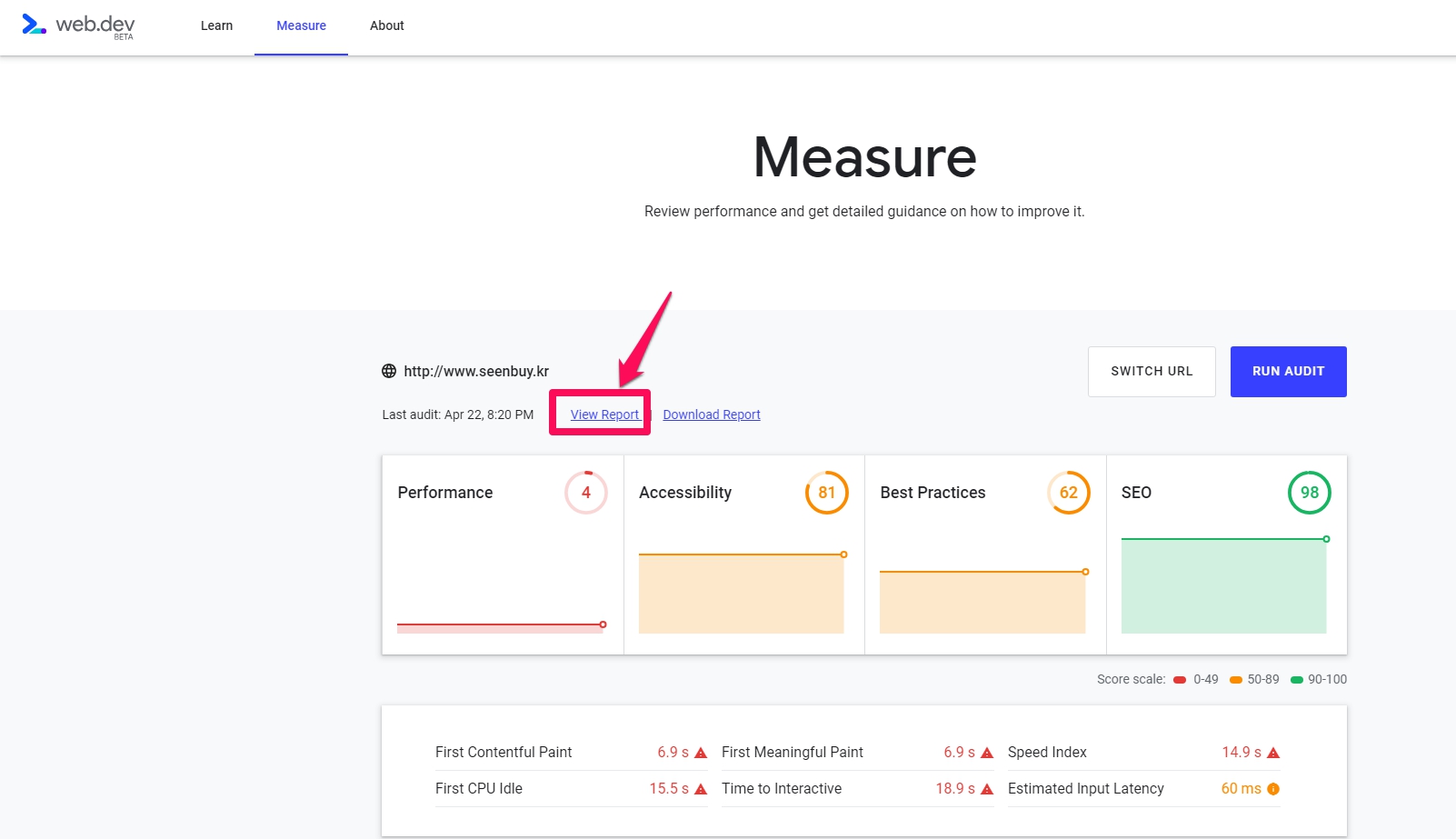
Task: Click the Time to Interactive warning triangle
Action: click(987, 789)
